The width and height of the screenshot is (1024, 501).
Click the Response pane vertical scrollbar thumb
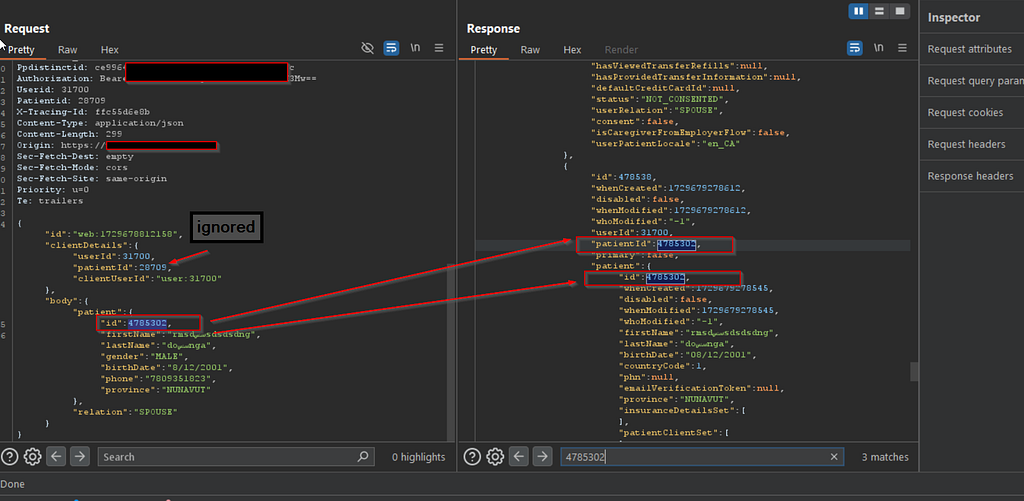point(914,372)
